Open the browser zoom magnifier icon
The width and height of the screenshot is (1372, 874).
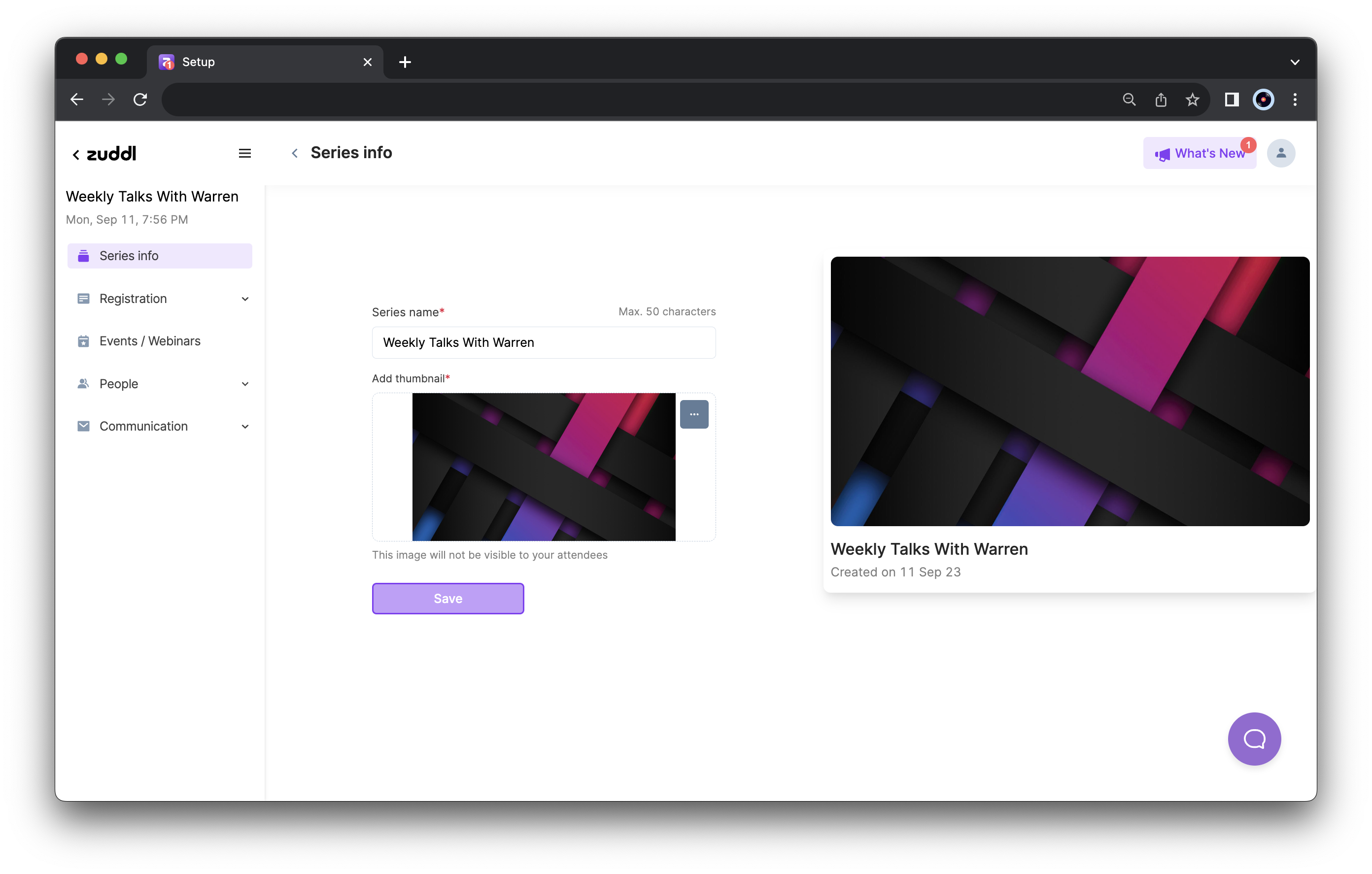pos(1129,101)
